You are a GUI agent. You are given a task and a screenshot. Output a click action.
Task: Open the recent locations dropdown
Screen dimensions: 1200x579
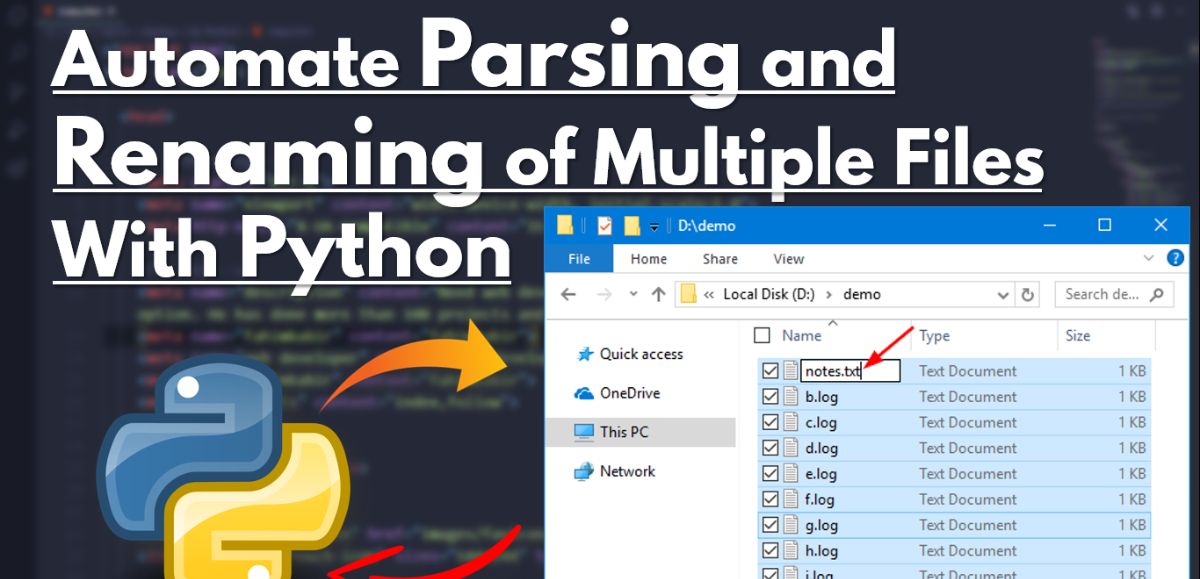click(x=633, y=295)
